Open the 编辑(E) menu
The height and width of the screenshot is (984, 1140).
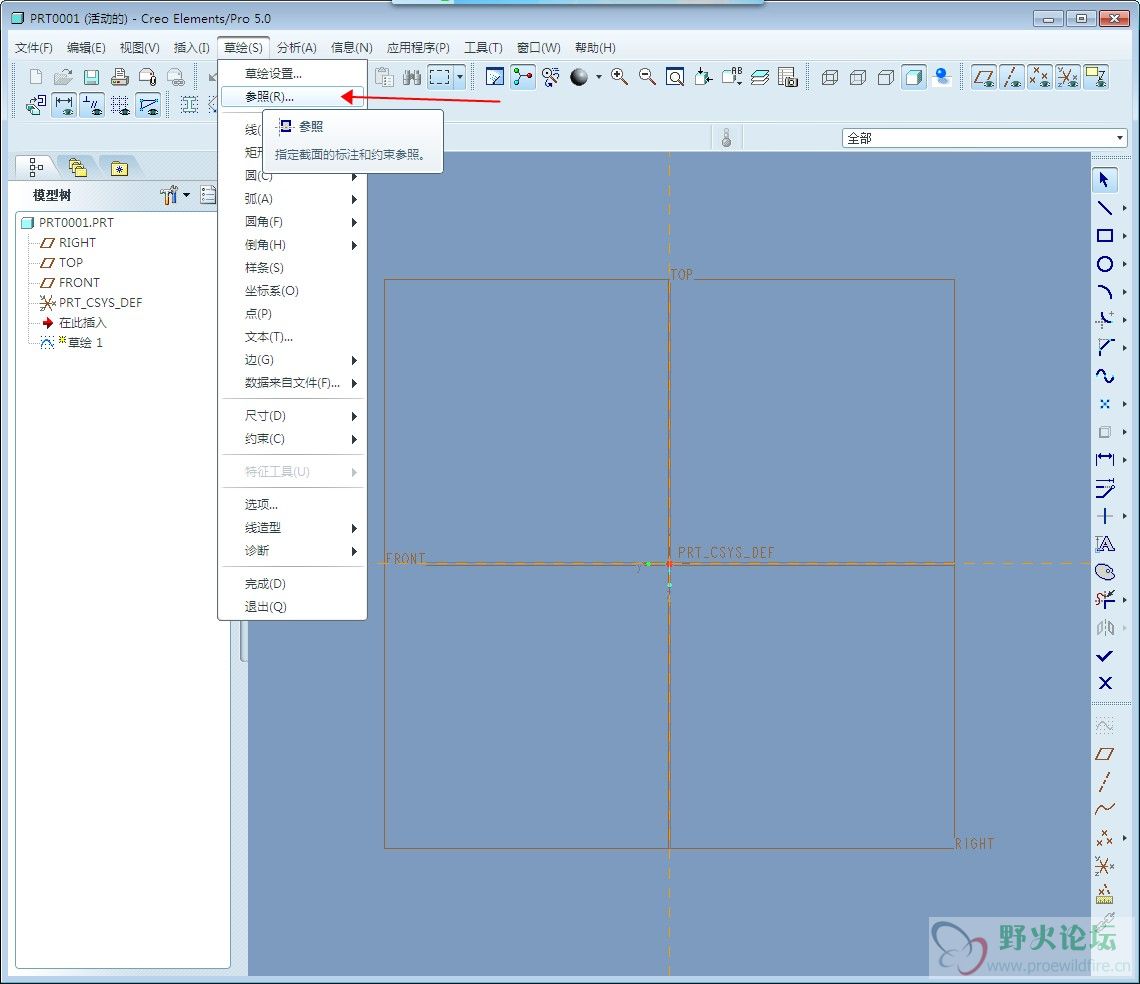coord(86,47)
